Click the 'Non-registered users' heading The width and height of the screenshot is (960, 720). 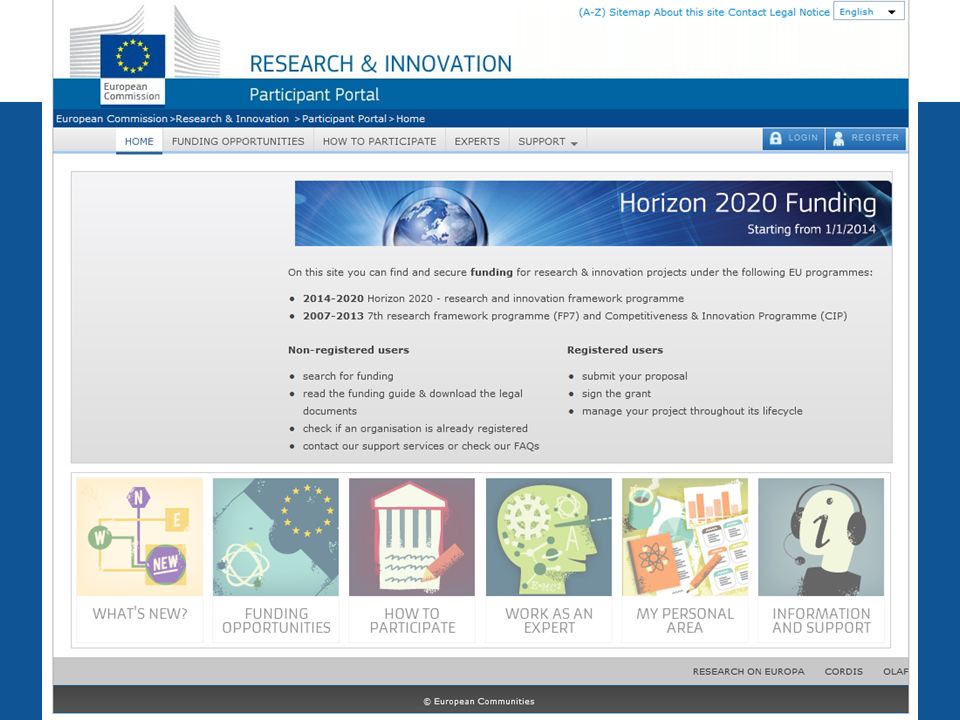pos(348,350)
